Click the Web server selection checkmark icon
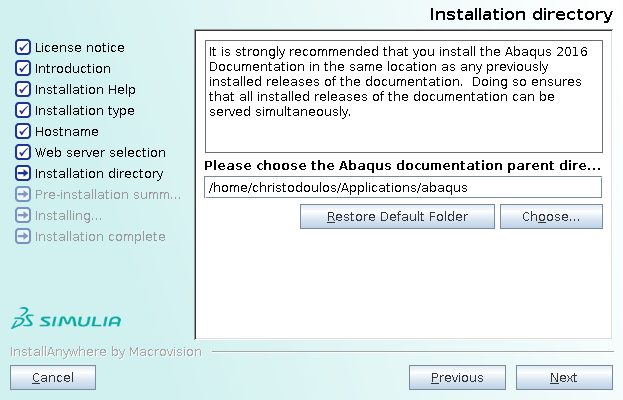623x400 pixels. pyautogui.click(x=23, y=152)
